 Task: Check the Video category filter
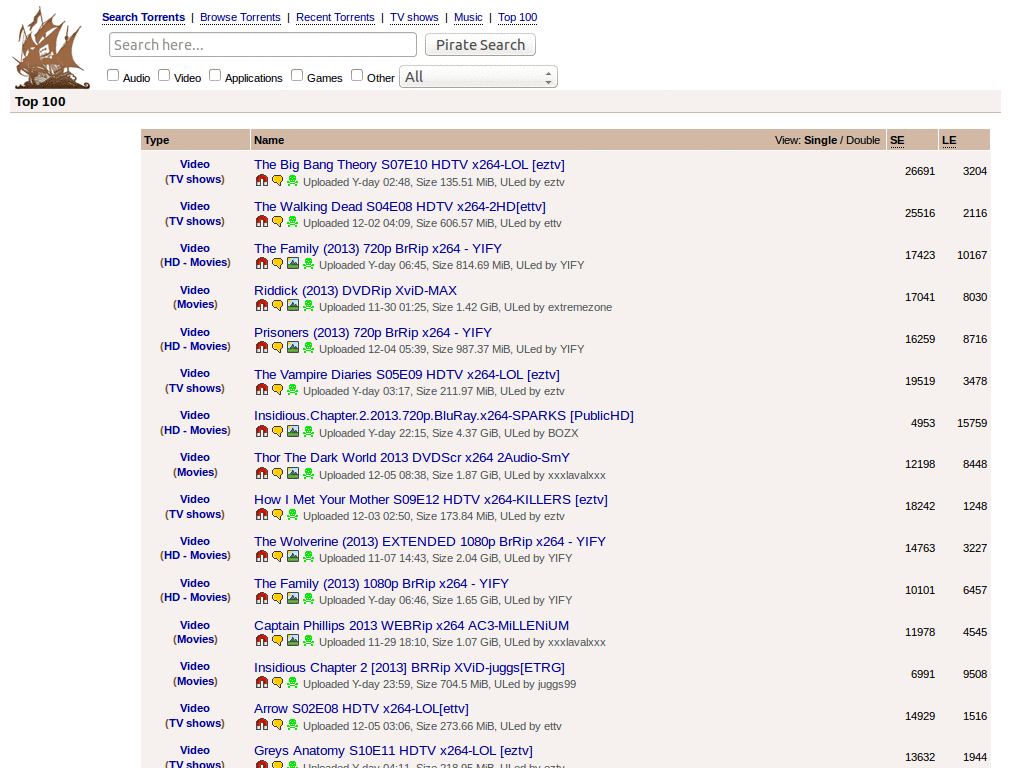163,74
